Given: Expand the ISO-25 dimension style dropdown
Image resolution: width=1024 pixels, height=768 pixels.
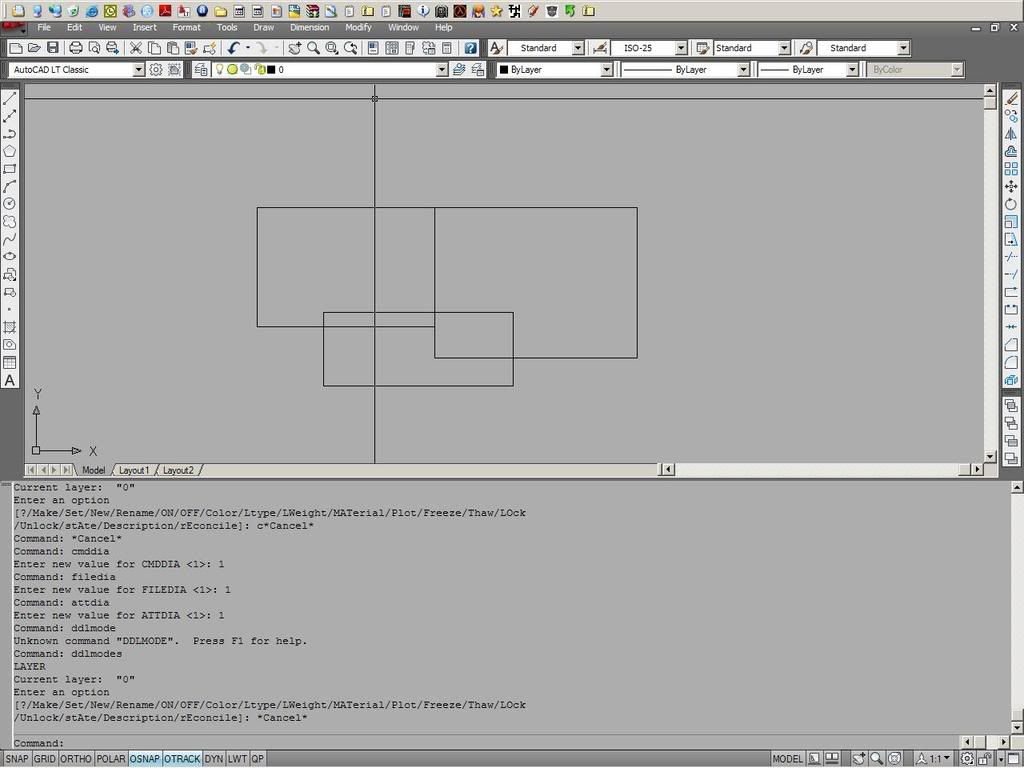Looking at the screenshot, I should pos(681,48).
